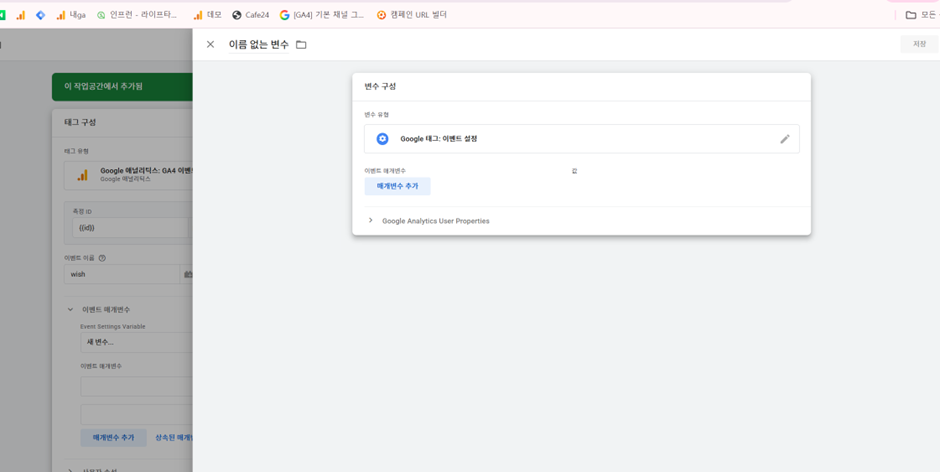940x472 pixels.
Task: Open the 인프런 - 라이프타... bookmark
Action: pos(137,15)
